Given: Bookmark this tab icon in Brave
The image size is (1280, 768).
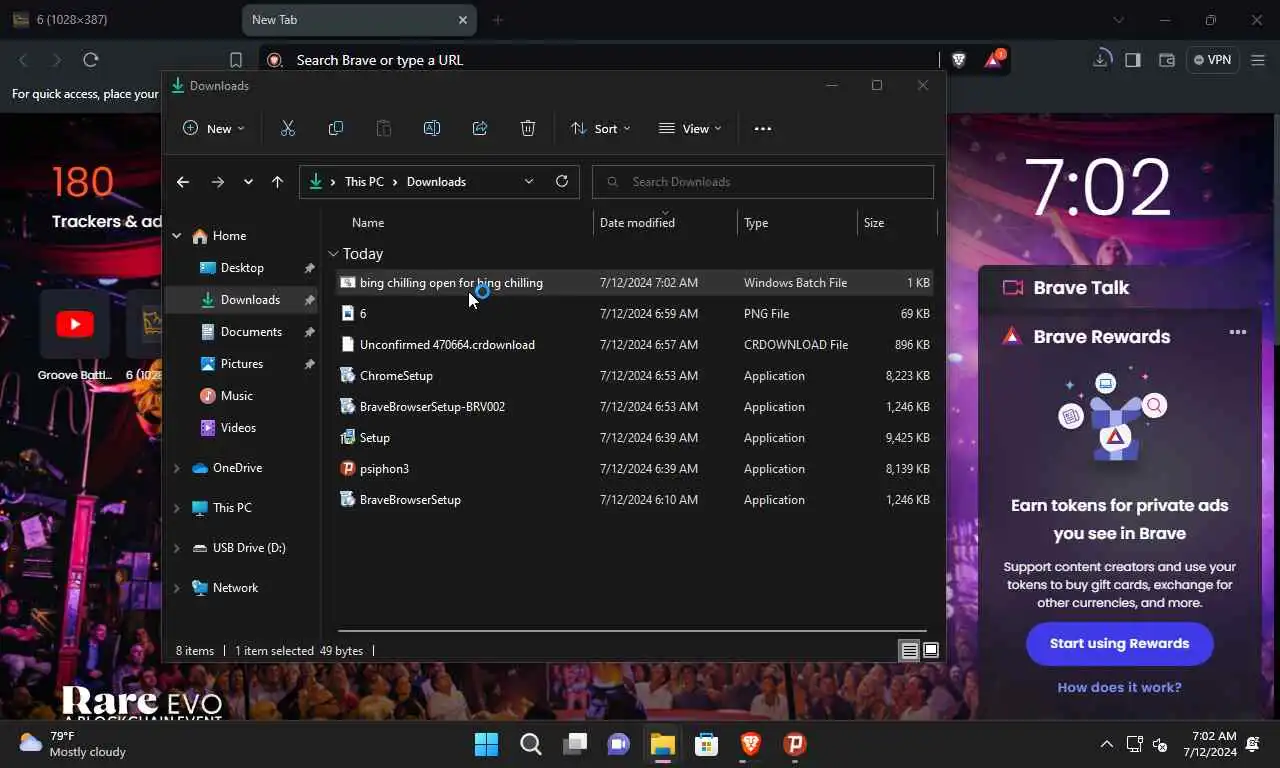Looking at the screenshot, I should coord(236,60).
